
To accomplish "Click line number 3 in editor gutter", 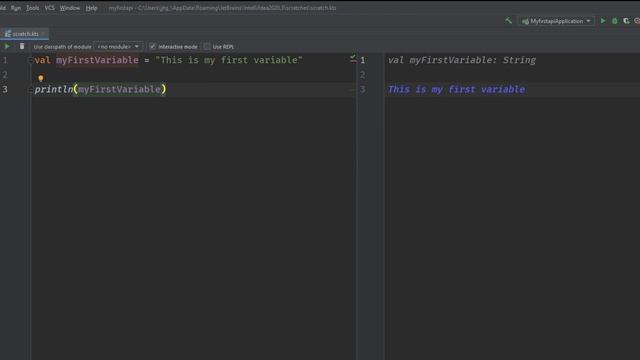I will pos(5,89).
